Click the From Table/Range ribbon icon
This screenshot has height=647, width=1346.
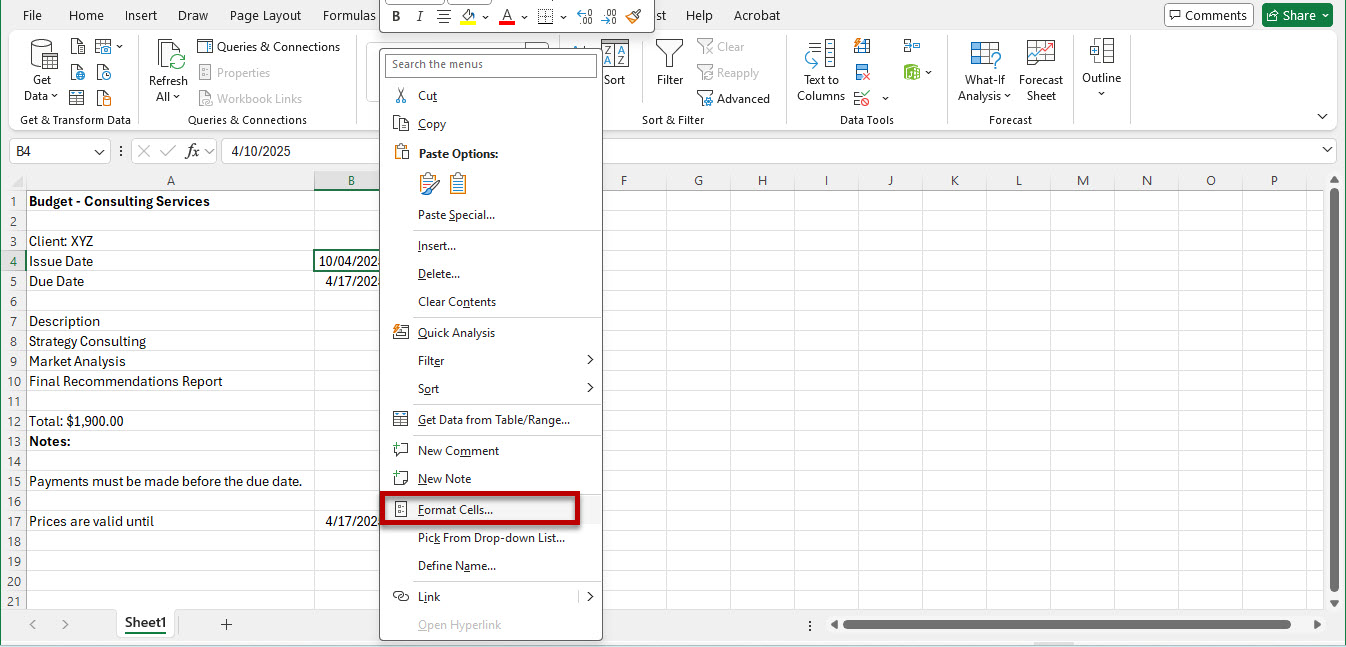(78, 98)
